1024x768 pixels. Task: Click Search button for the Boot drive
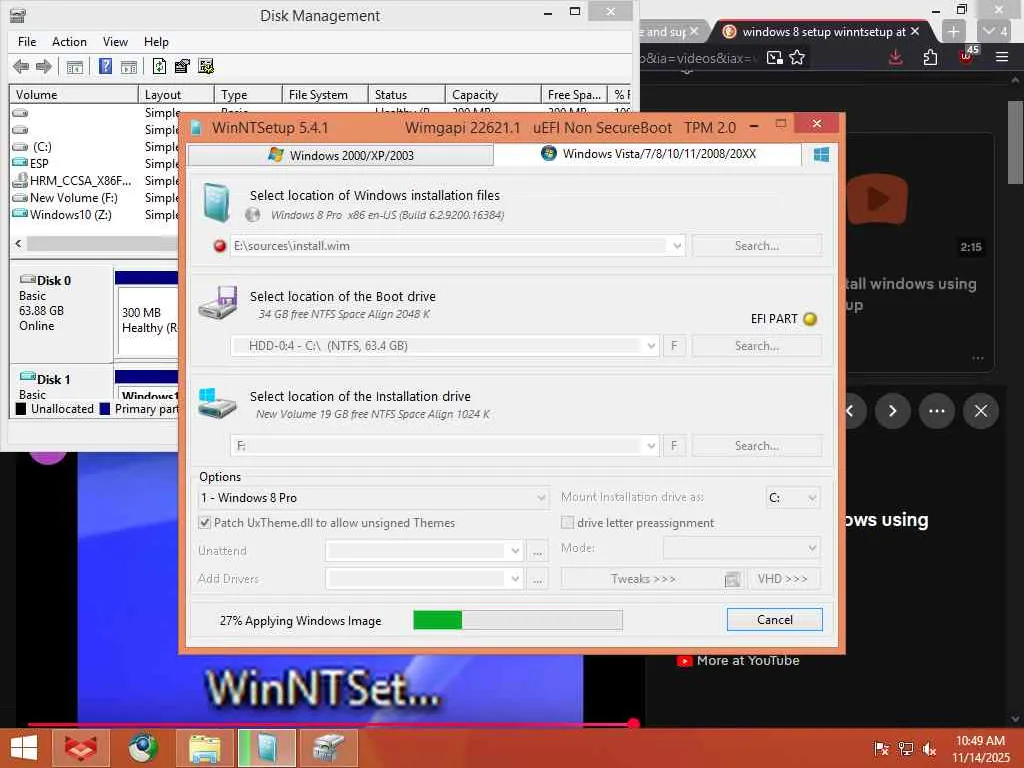[x=757, y=346]
